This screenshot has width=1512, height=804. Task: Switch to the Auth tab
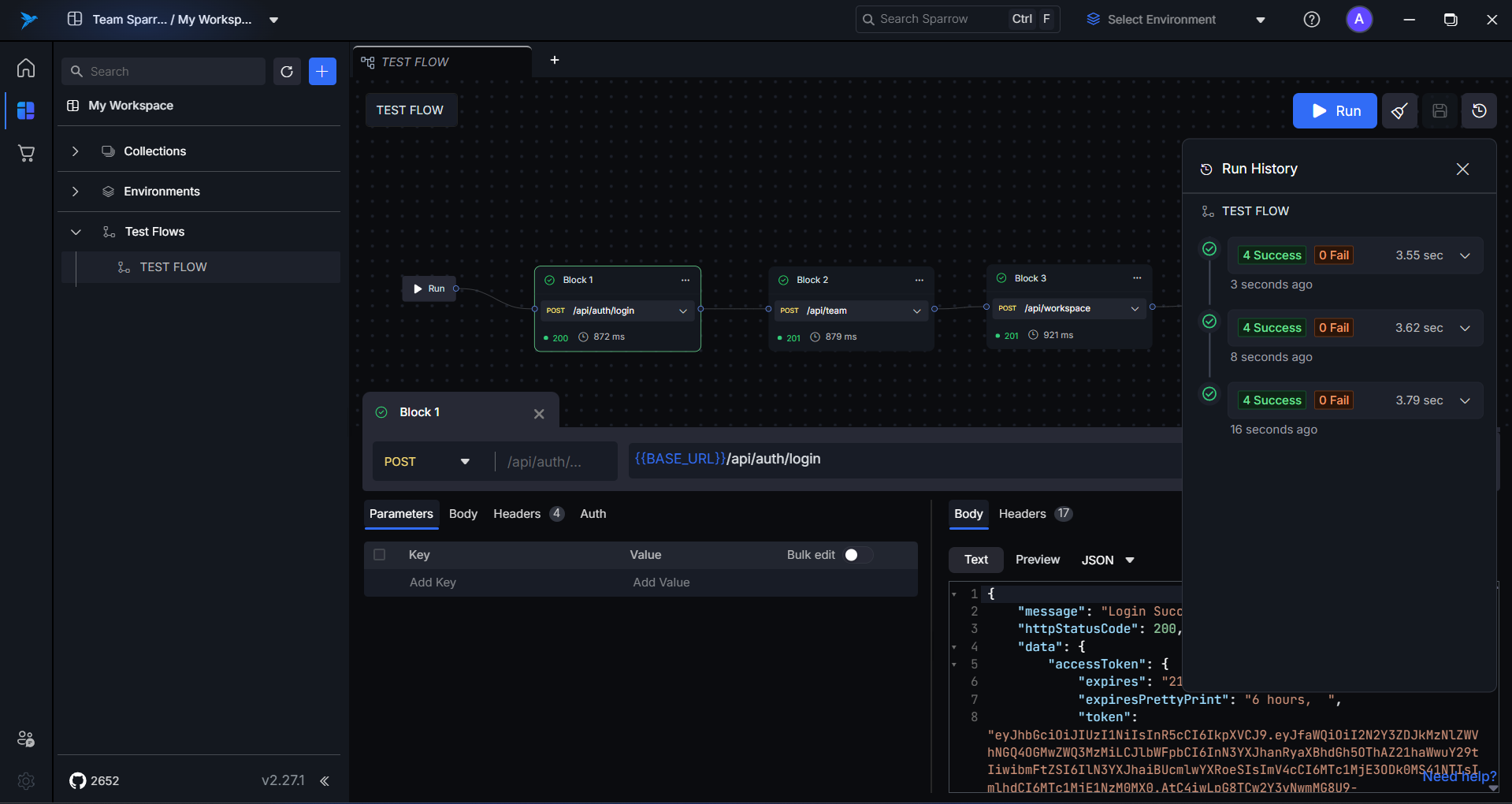(x=593, y=514)
